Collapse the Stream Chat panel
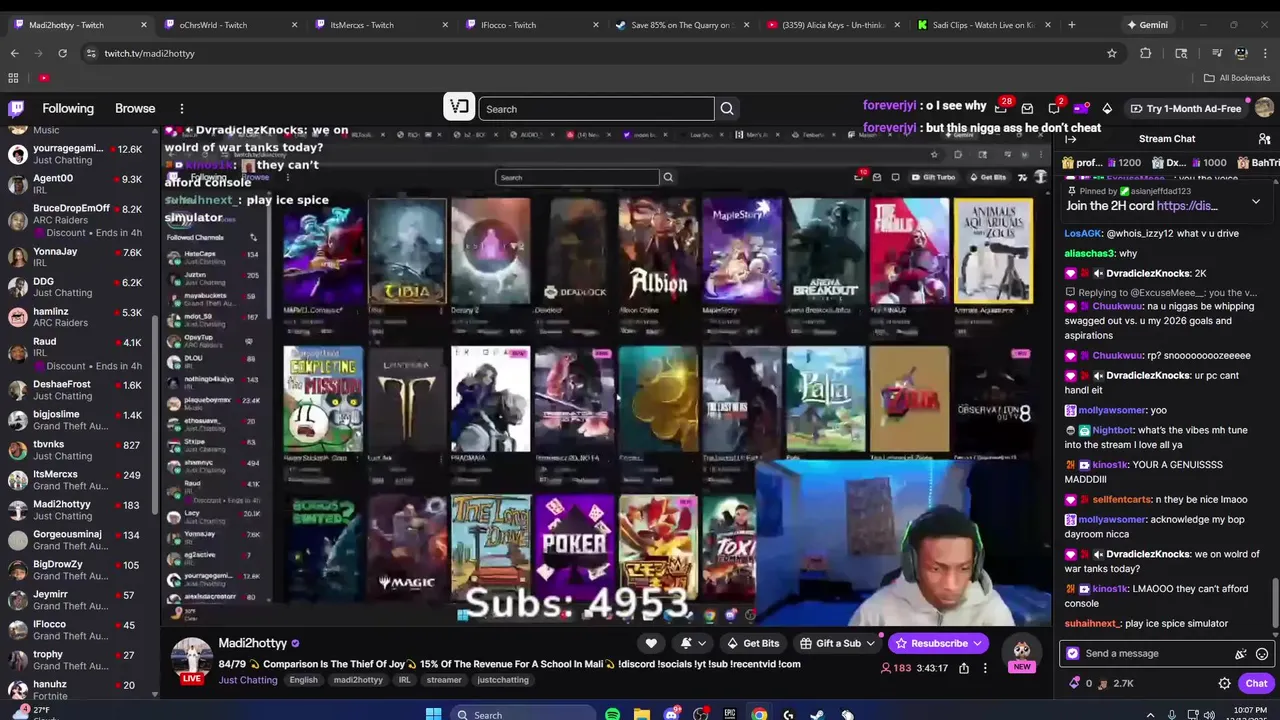The width and height of the screenshot is (1280, 720). tap(1071, 139)
